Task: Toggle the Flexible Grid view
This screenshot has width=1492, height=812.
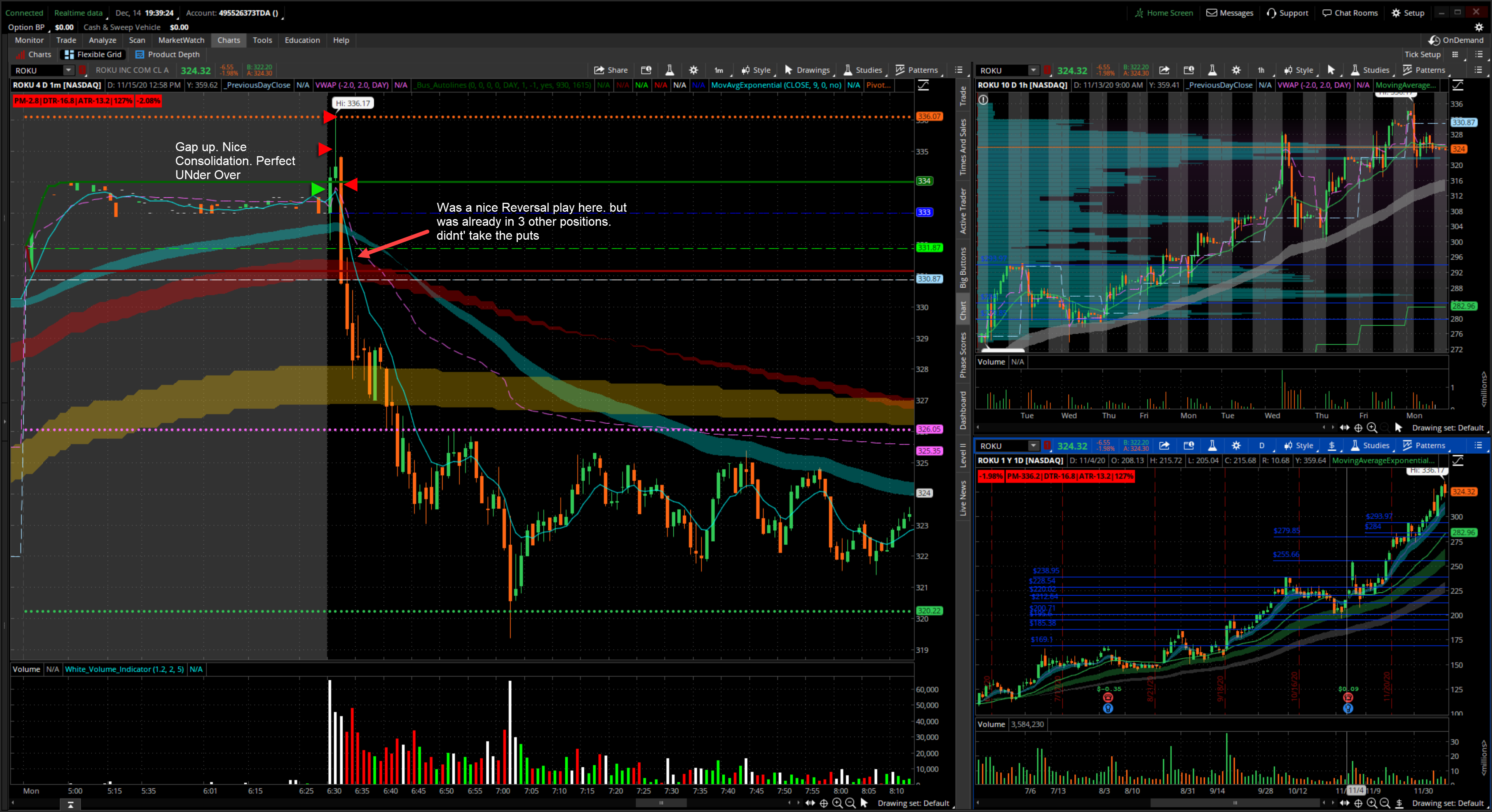Action: [x=93, y=54]
